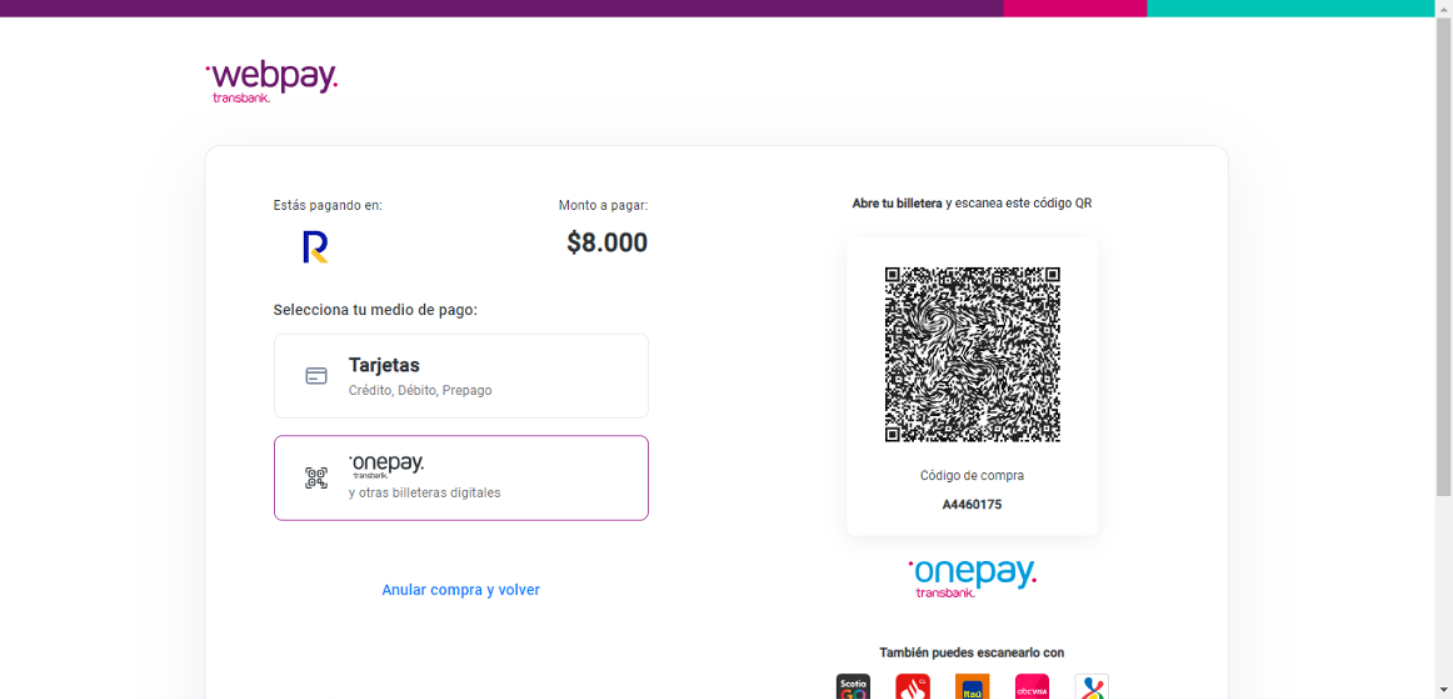Viewport: 1453px width, 699px height.
Task: Click the QR scan icon beside onepay
Action: coord(316,478)
